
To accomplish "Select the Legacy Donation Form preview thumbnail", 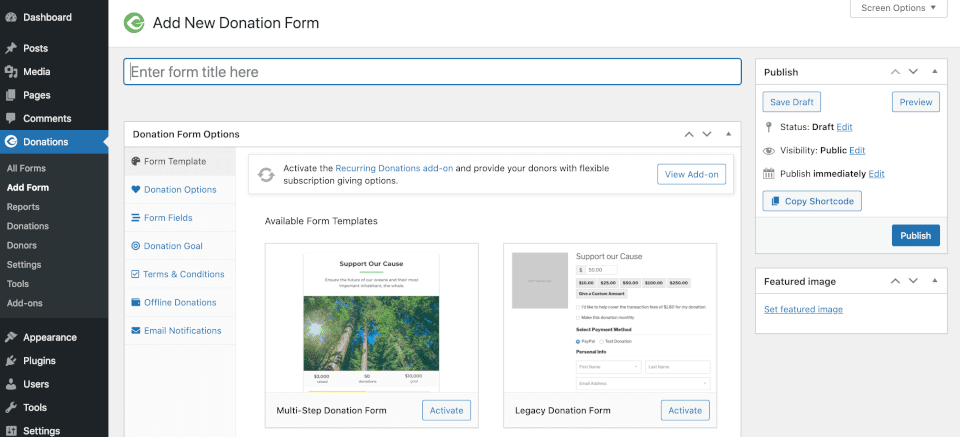I will pyautogui.click(x=610, y=318).
